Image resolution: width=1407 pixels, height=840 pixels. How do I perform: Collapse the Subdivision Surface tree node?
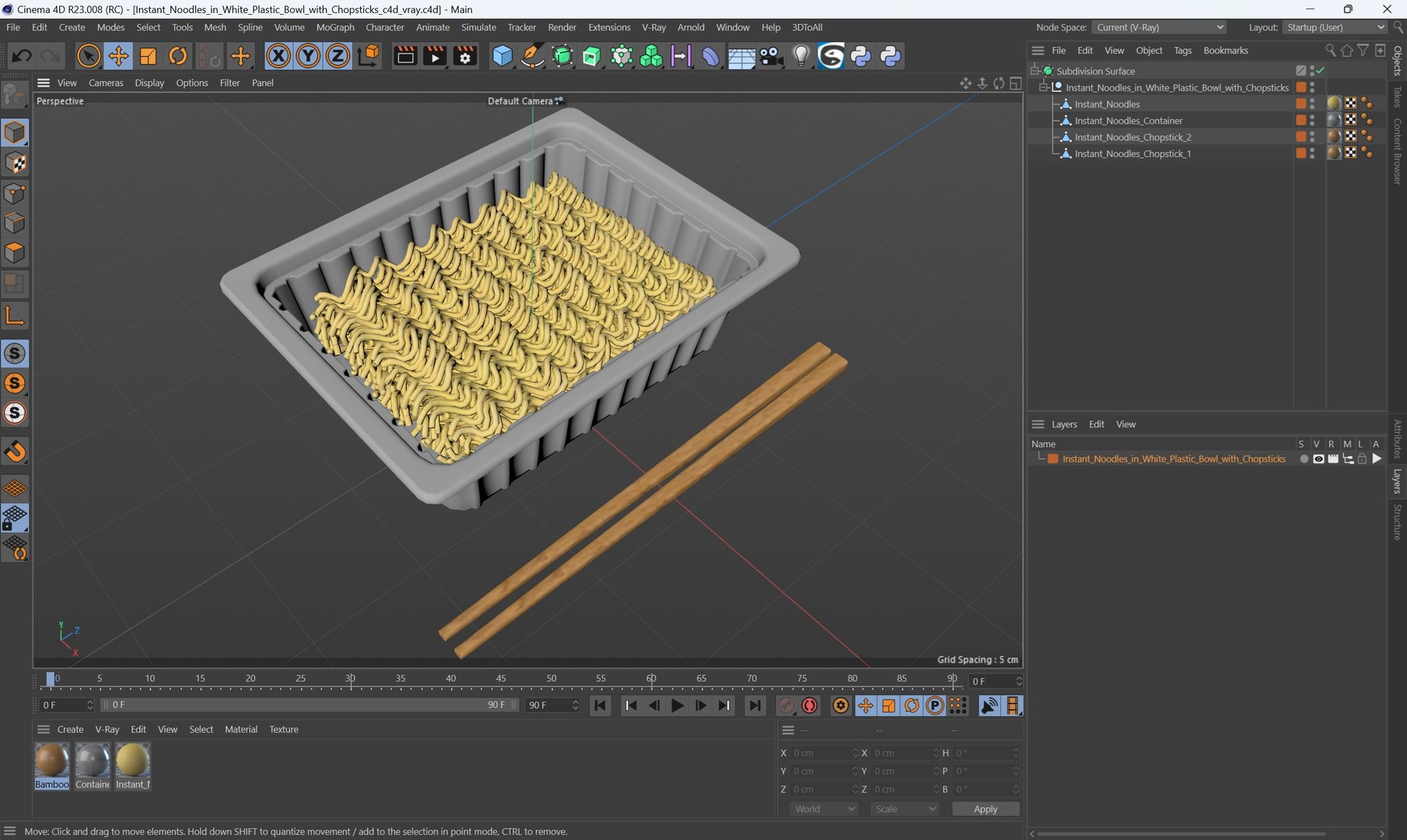click(x=1035, y=71)
